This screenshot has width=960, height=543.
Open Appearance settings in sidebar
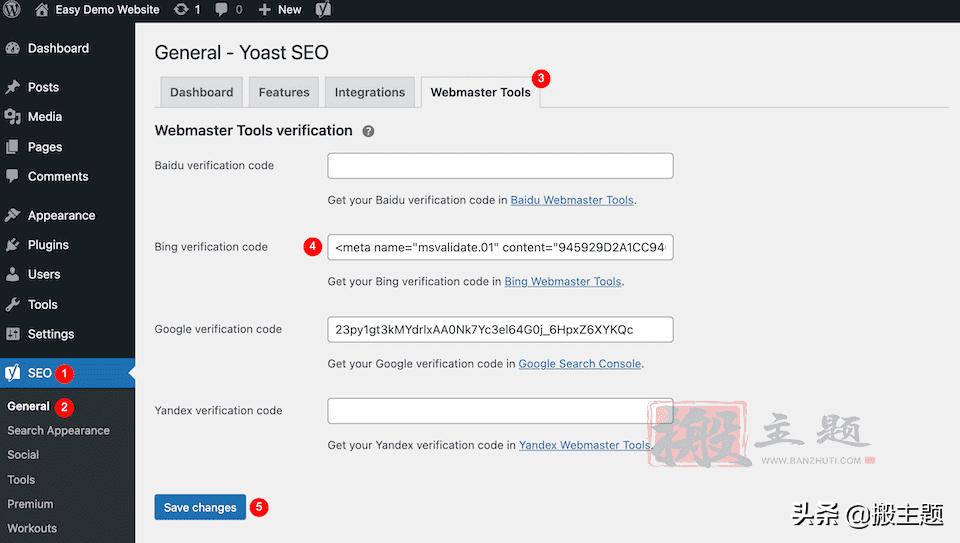click(61, 215)
